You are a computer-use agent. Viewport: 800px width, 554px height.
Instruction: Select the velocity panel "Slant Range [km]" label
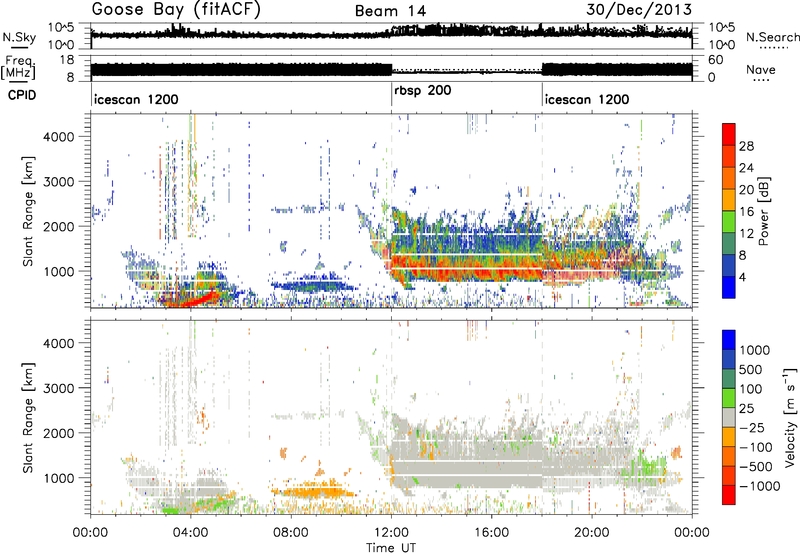click(x=28, y=417)
